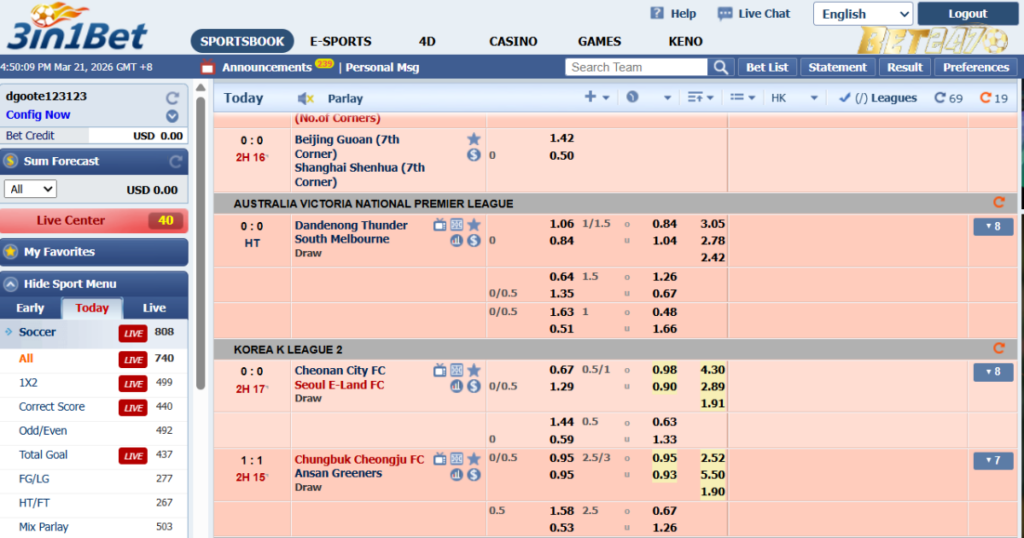Click the 3in1Bet logo
This screenshot has height=538, width=1024.
(x=76, y=27)
